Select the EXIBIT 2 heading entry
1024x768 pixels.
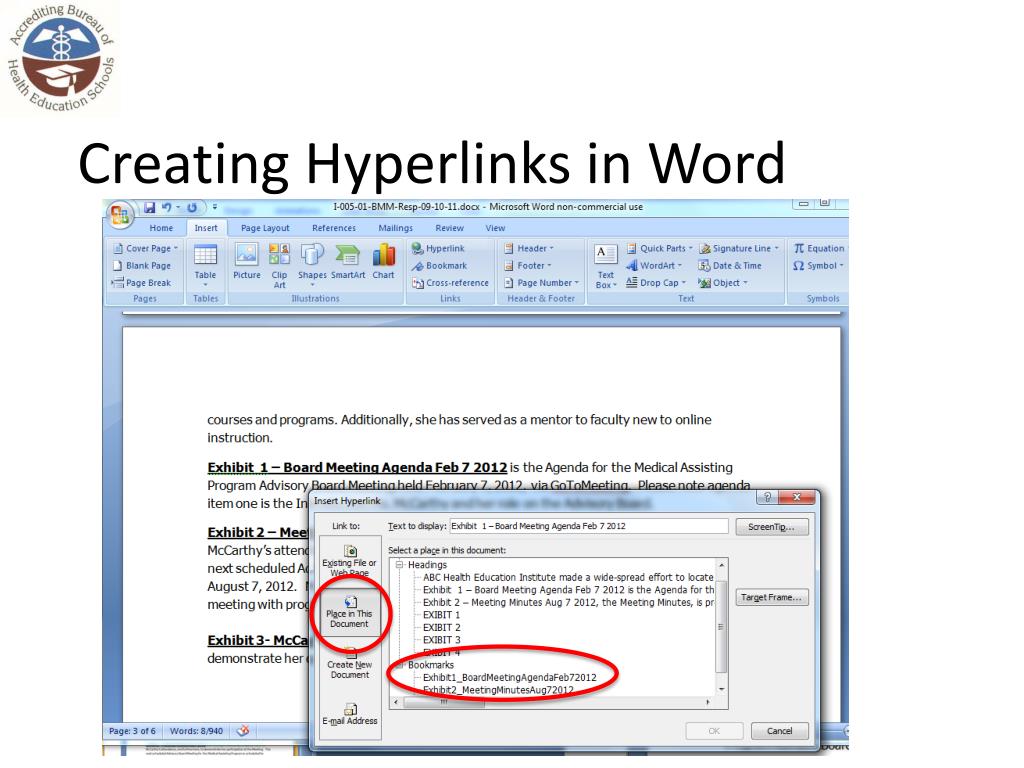pyautogui.click(x=441, y=628)
